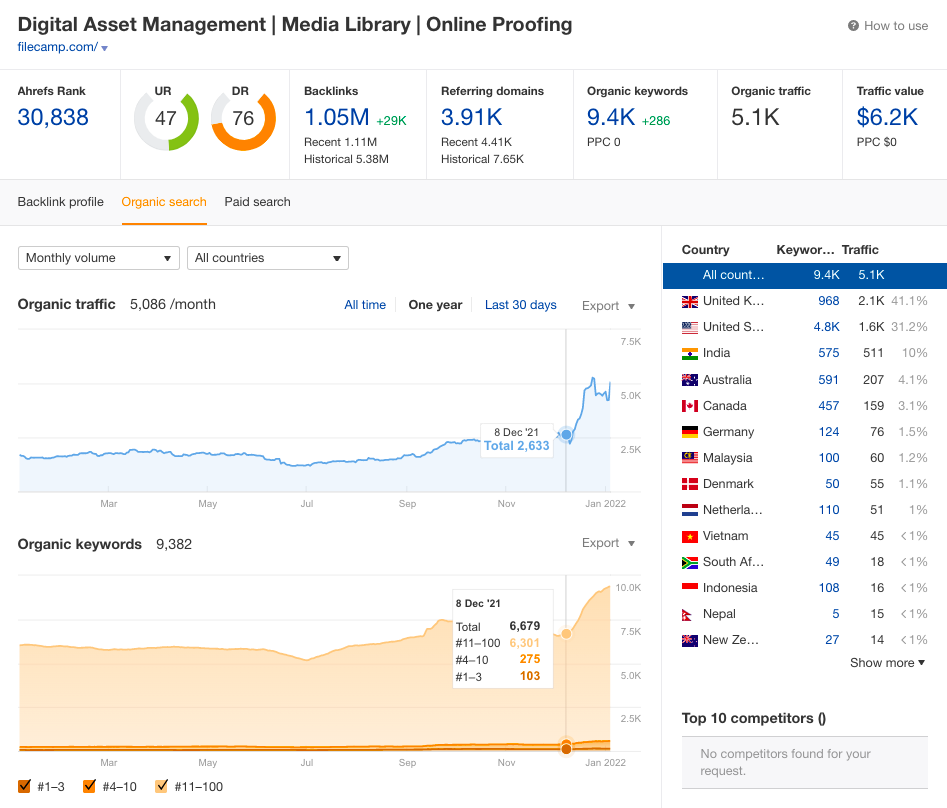This screenshot has width=947, height=808.
Task: Click the Traffic value $6.2K
Action: [x=887, y=117]
